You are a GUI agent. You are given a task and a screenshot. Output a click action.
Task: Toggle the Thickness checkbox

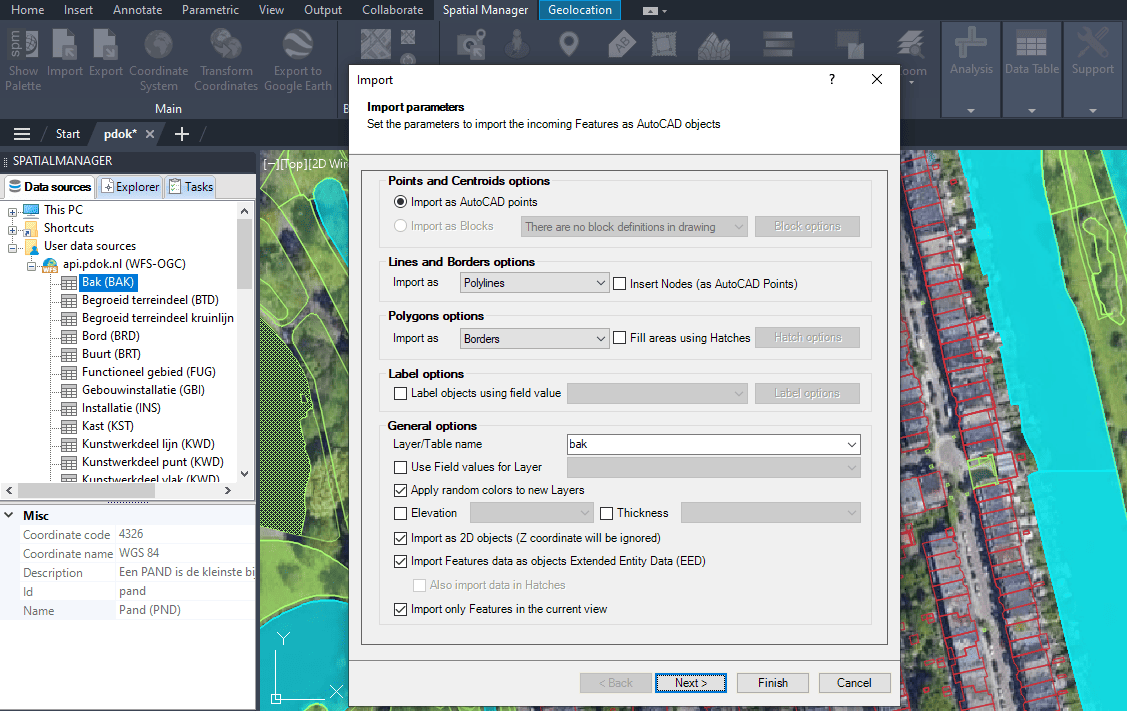[607, 513]
